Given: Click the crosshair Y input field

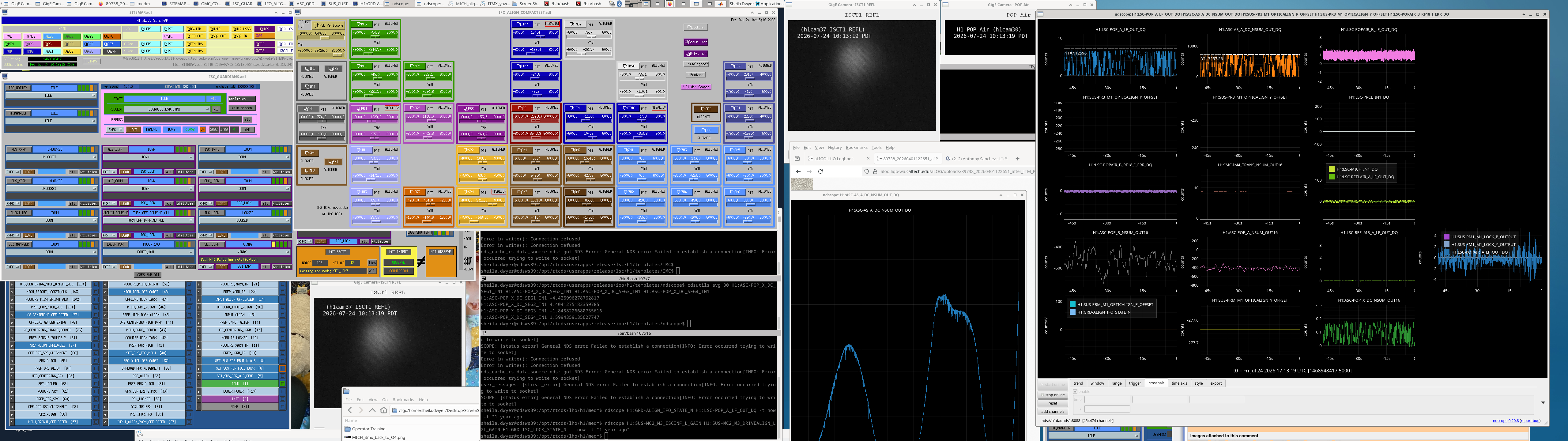Looking at the screenshot, I should click(1106, 409).
